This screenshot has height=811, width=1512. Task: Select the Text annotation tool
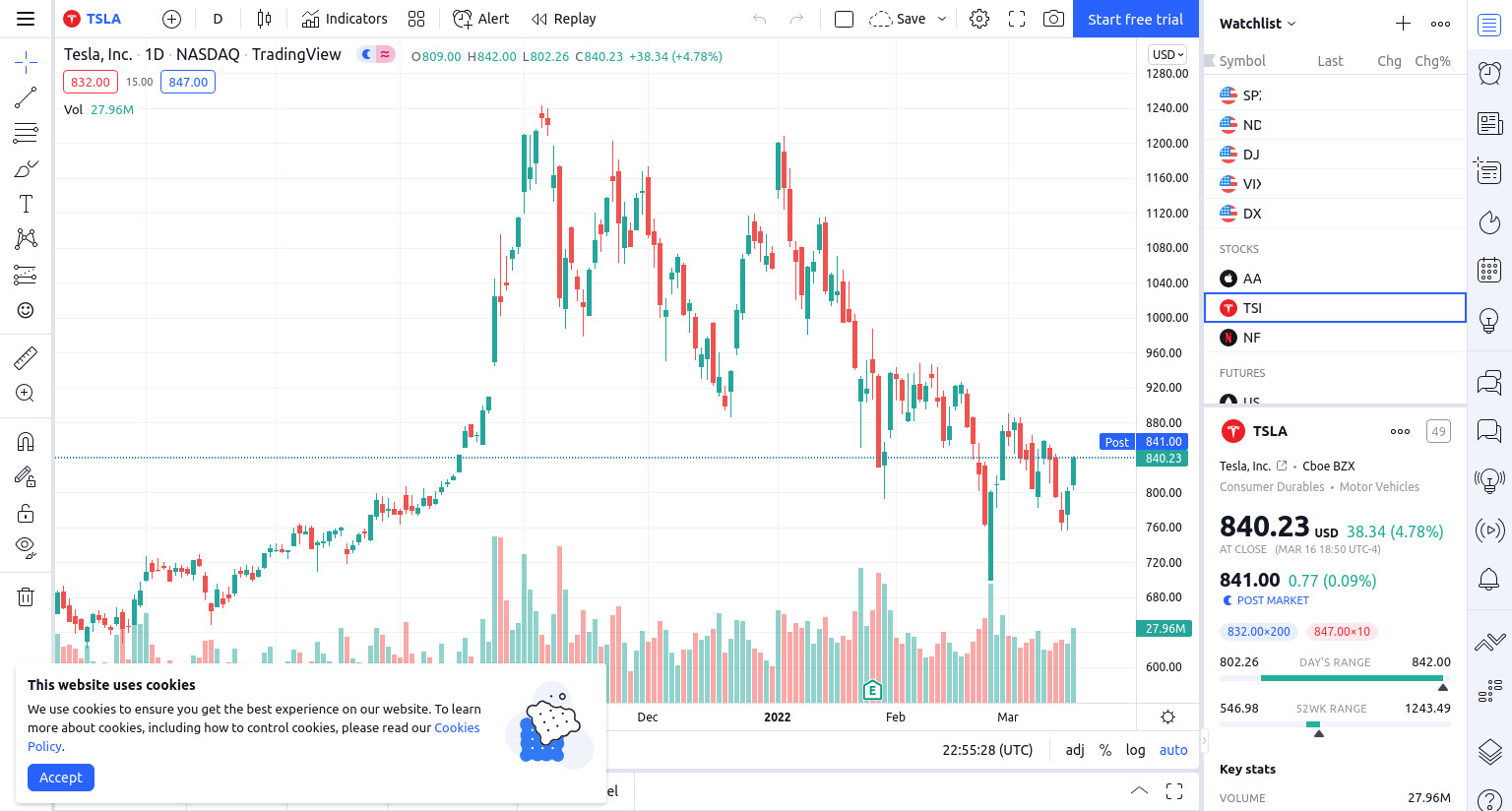pyautogui.click(x=26, y=204)
